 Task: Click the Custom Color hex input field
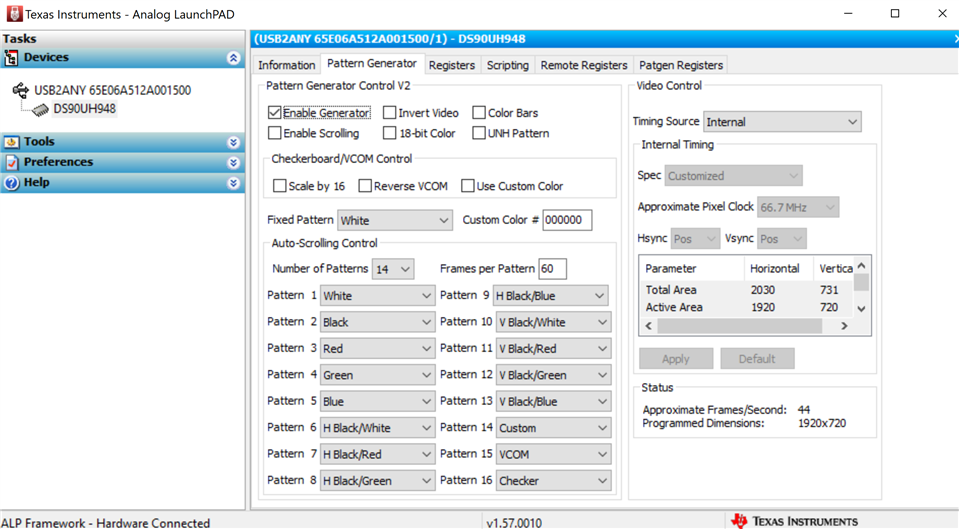(x=567, y=220)
